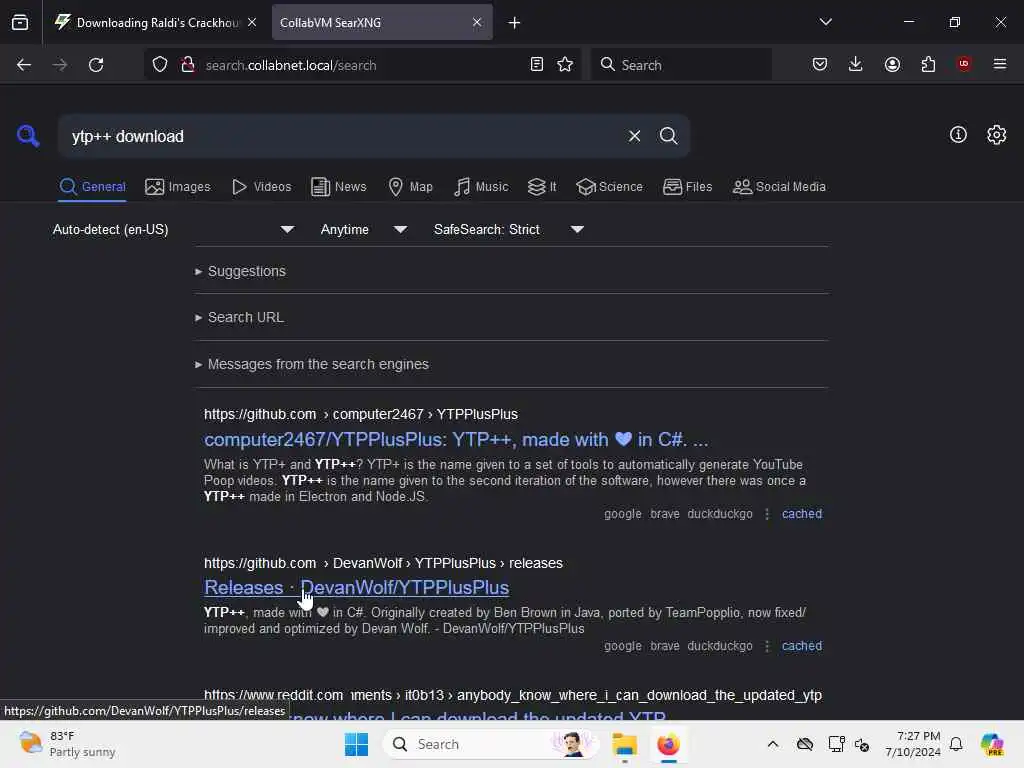Viewport: 1024px width, 768px height.
Task: Open a new tab with plus icon
Action: pyautogui.click(x=515, y=23)
